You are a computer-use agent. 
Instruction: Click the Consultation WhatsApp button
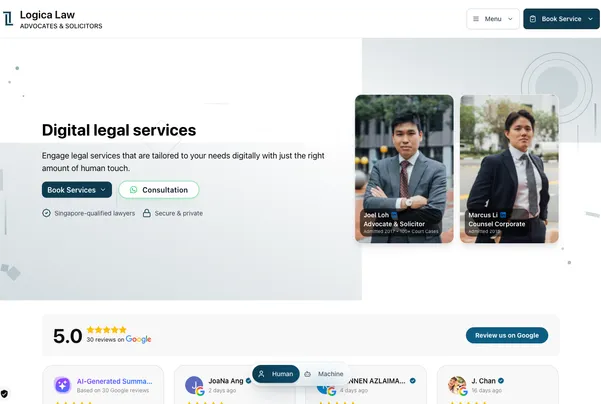[x=159, y=190]
